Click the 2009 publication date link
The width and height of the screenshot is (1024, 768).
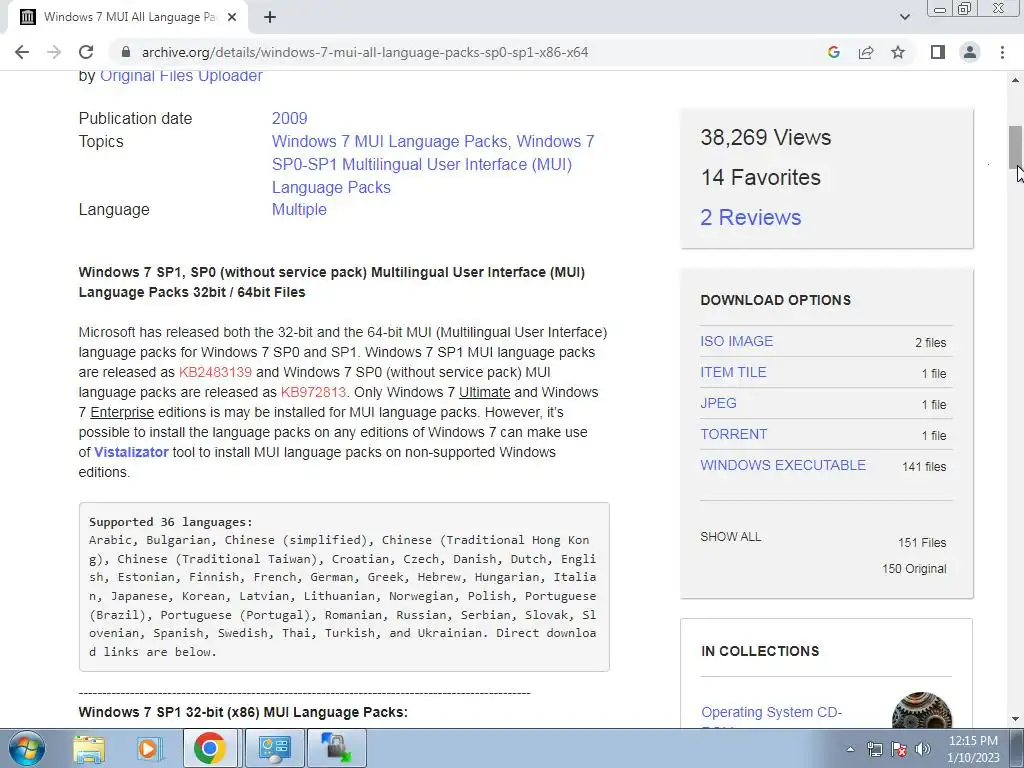(x=289, y=118)
